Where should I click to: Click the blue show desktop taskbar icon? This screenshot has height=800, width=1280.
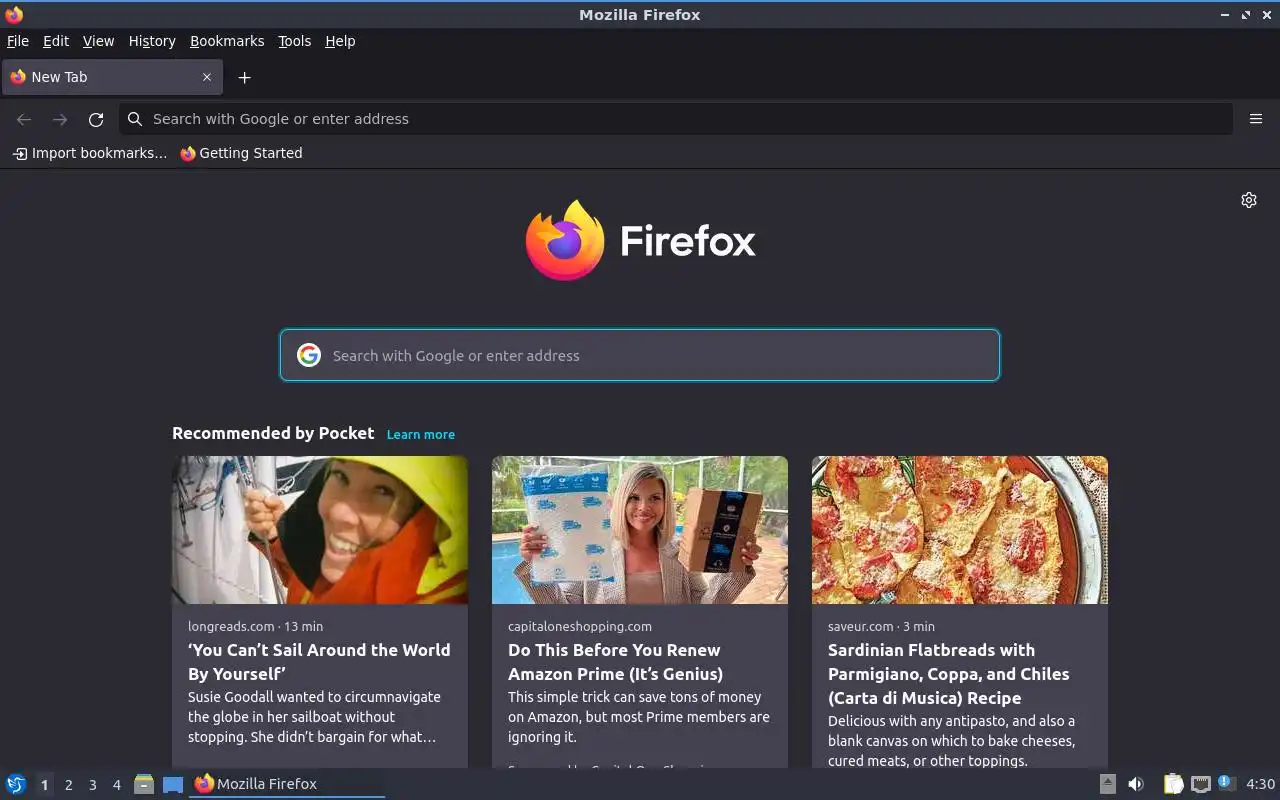tap(173, 785)
